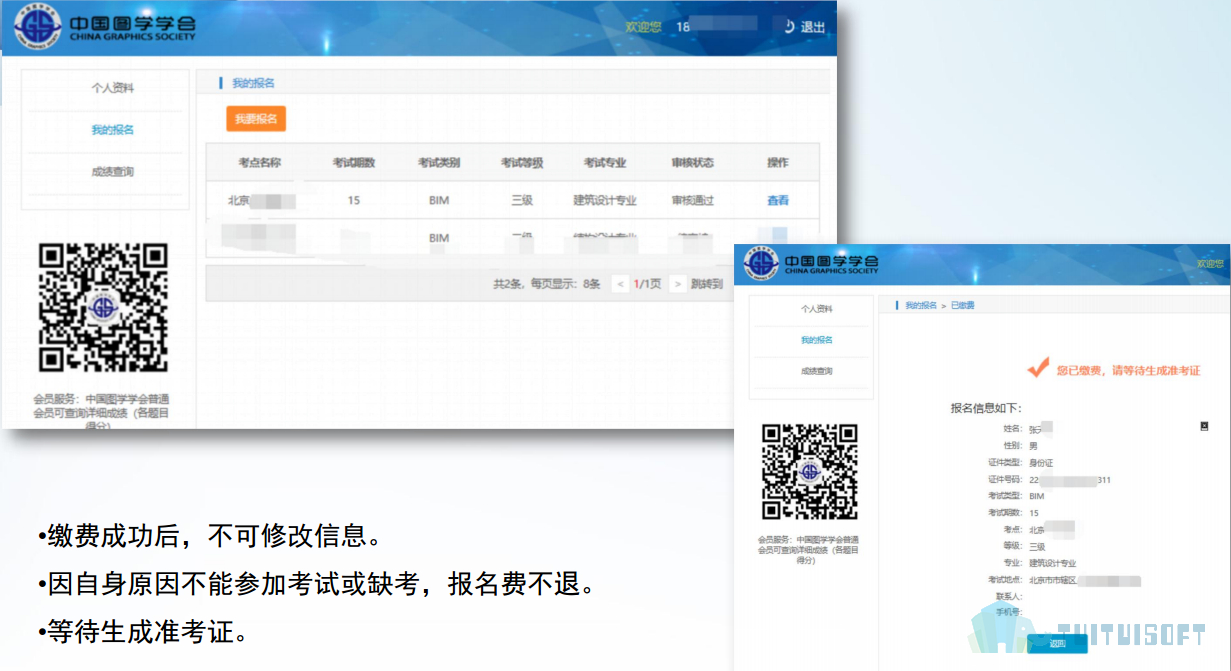Click the China Graphics Society logo in main window
1231x671 pixels.
(x=106, y=27)
